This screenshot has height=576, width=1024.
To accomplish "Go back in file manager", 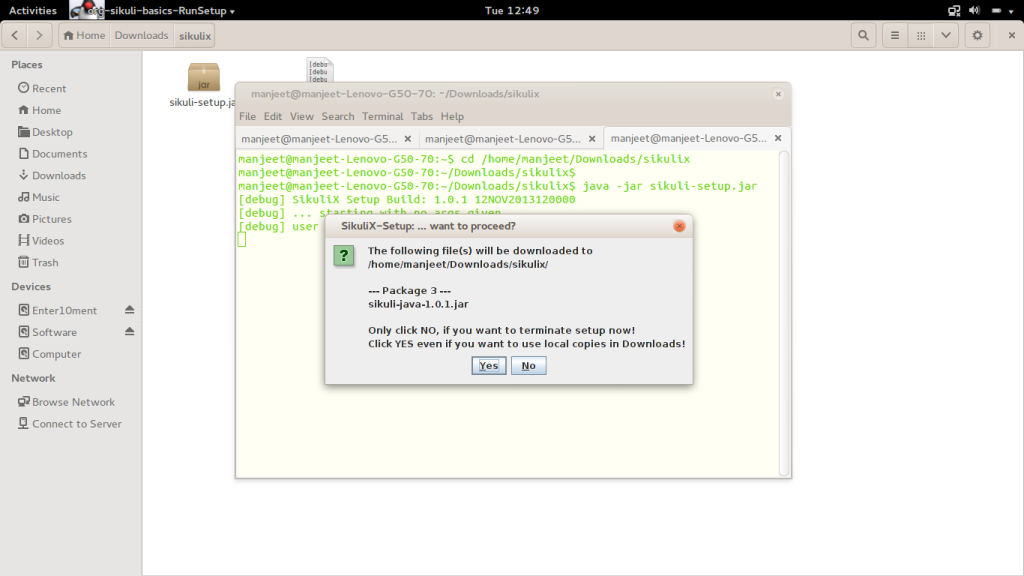I will click(15, 35).
